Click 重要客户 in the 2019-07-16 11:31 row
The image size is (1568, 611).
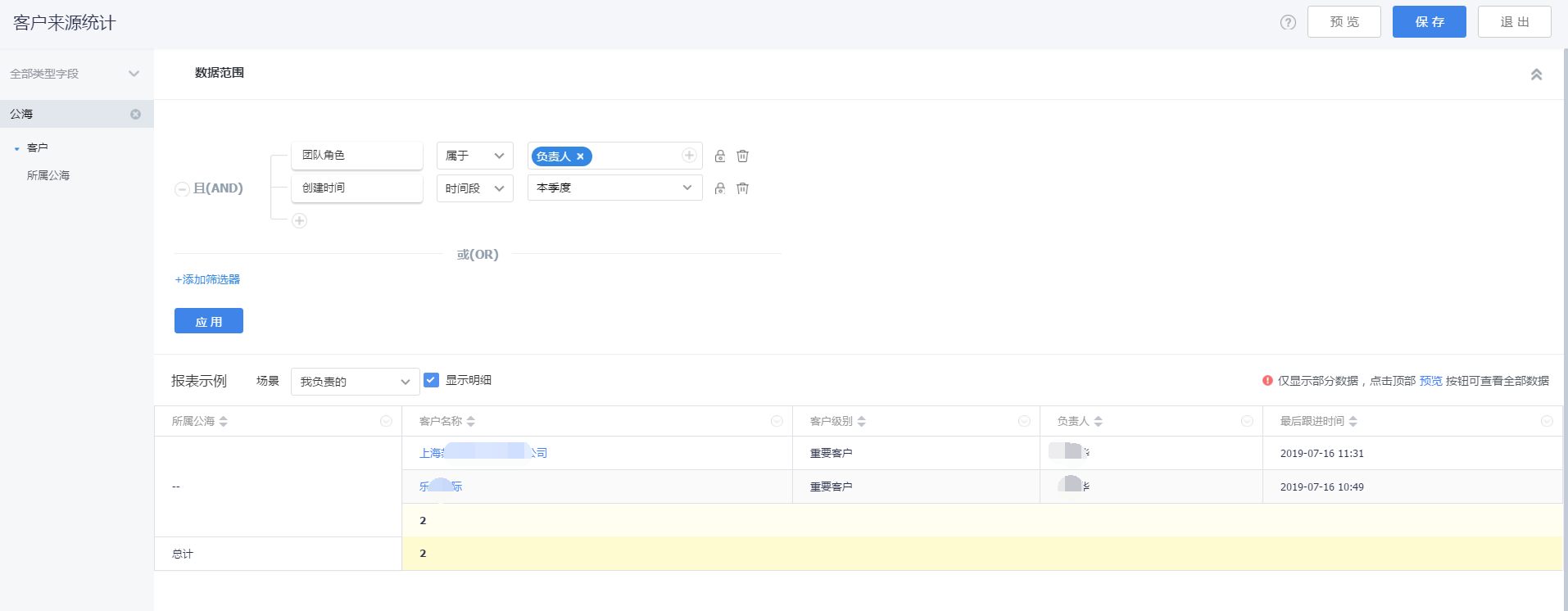(832, 454)
